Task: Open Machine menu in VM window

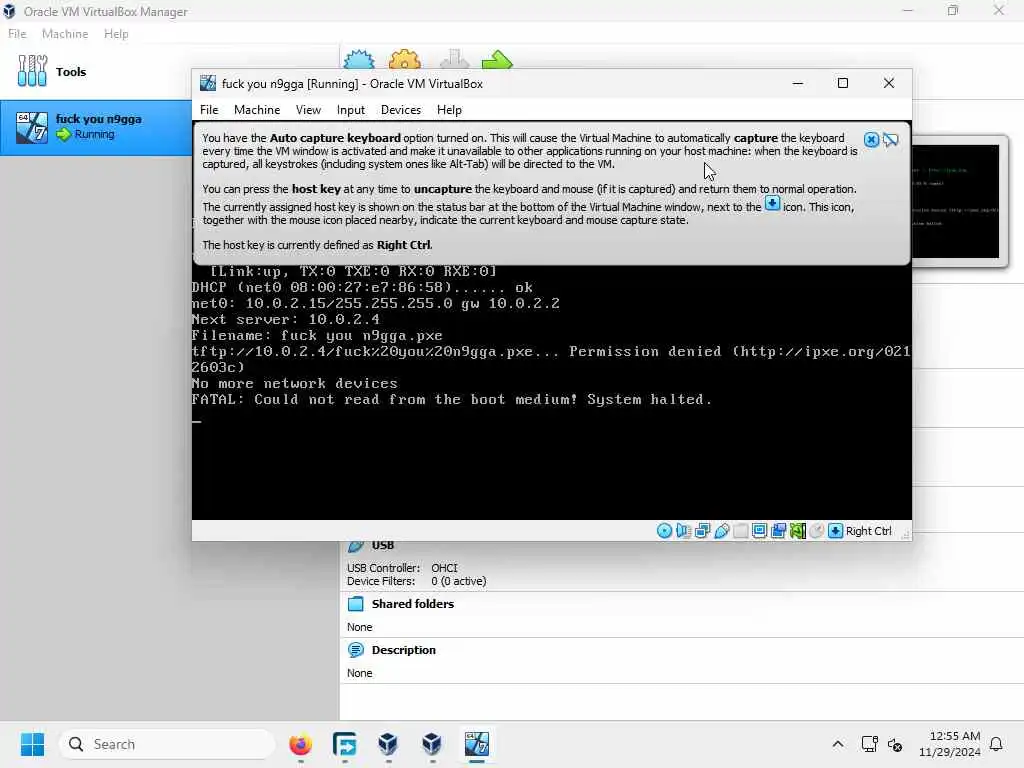Action: coord(257,110)
